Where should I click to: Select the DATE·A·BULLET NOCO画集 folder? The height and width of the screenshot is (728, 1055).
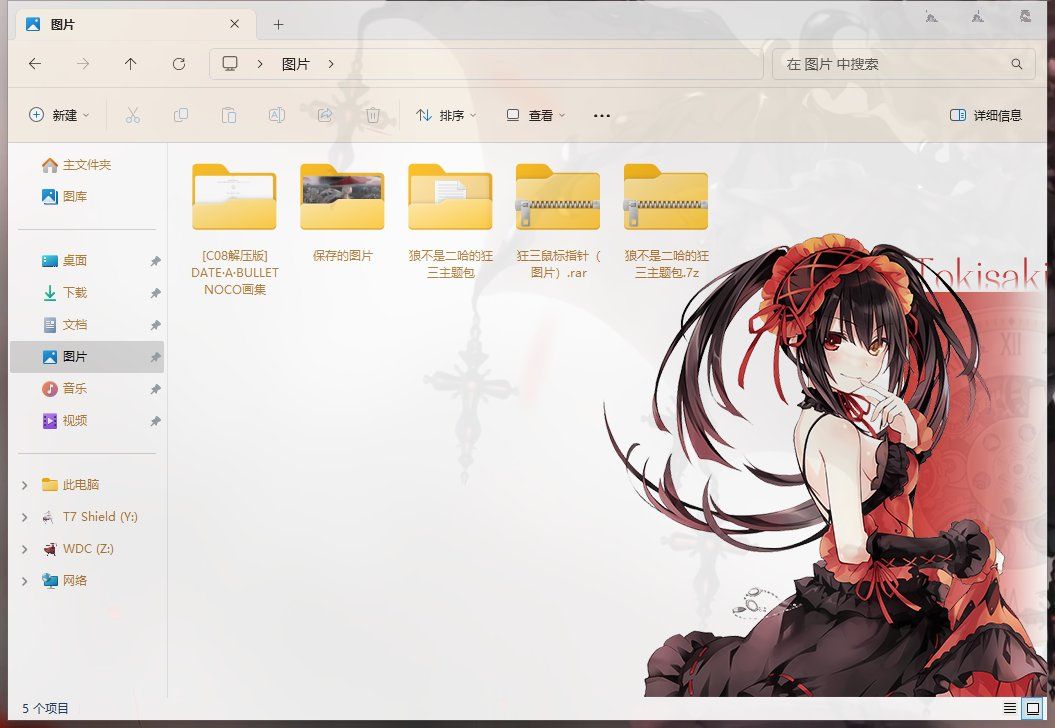[234, 229]
